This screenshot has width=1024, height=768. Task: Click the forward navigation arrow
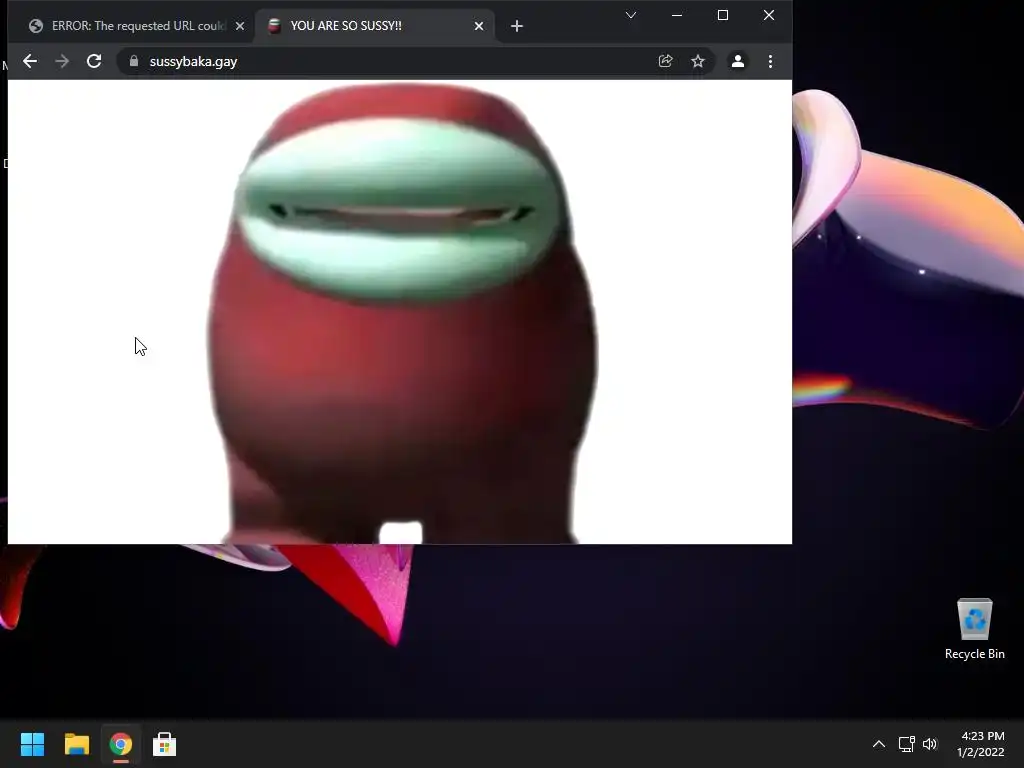[x=62, y=61]
